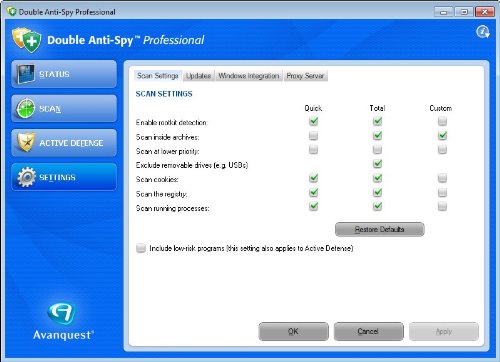The height and width of the screenshot is (362, 500).
Task: Click the Custom column header
Action: tap(441, 108)
